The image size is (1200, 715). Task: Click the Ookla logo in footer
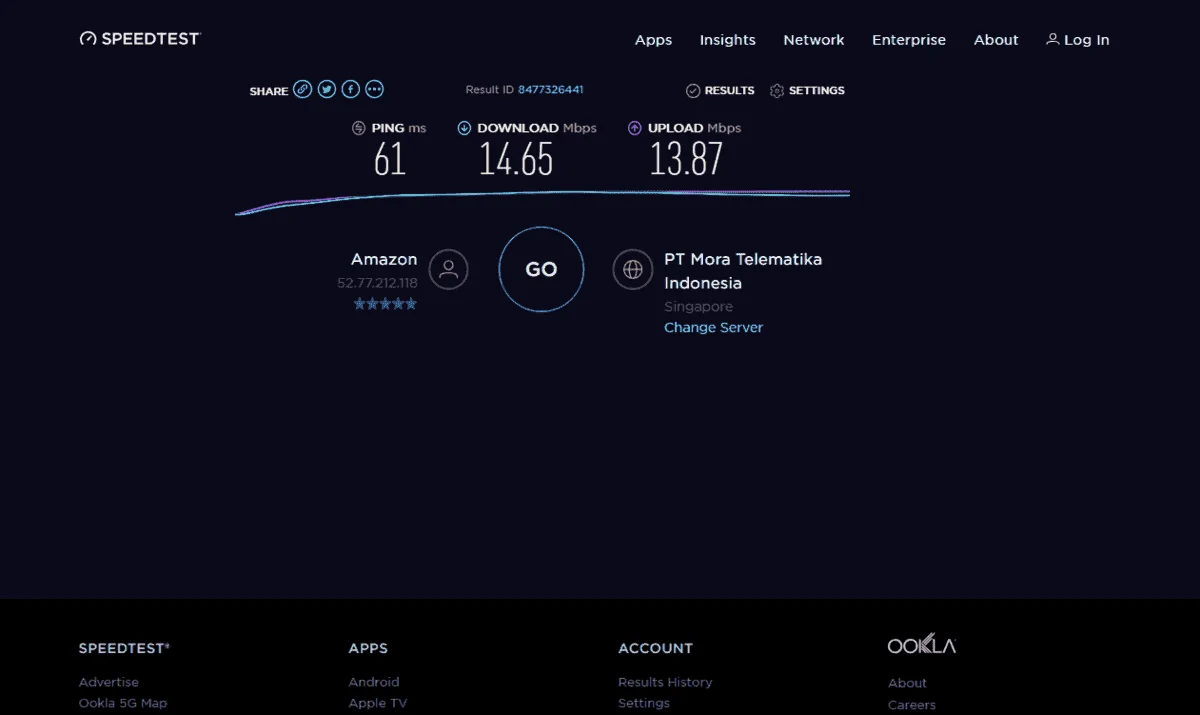(922, 645)
